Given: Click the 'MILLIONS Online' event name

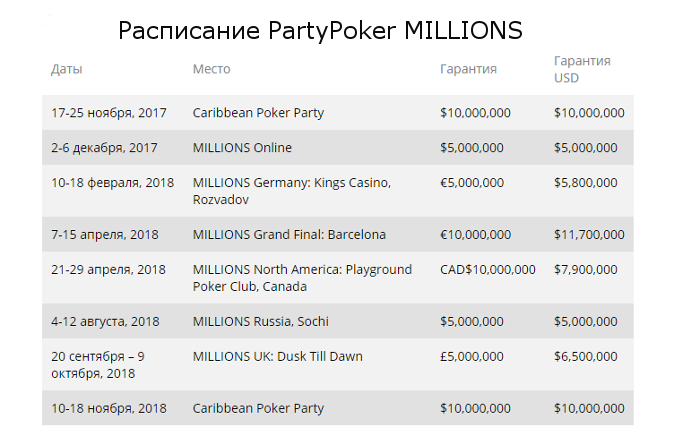Looking at the screenshot, I should click(242, 148).
